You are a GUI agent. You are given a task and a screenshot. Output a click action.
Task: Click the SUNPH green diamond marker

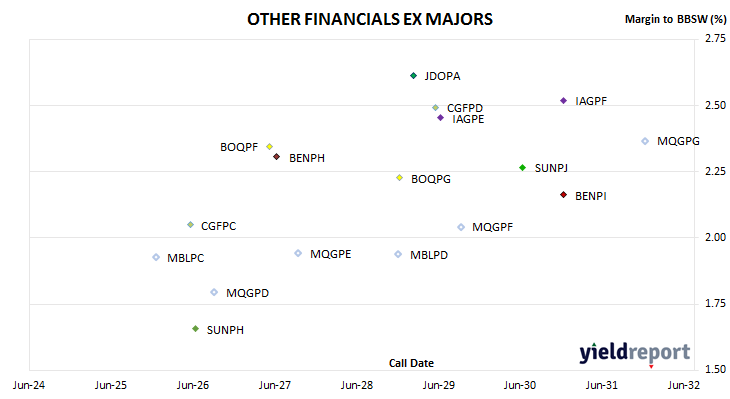coord(196,329)
